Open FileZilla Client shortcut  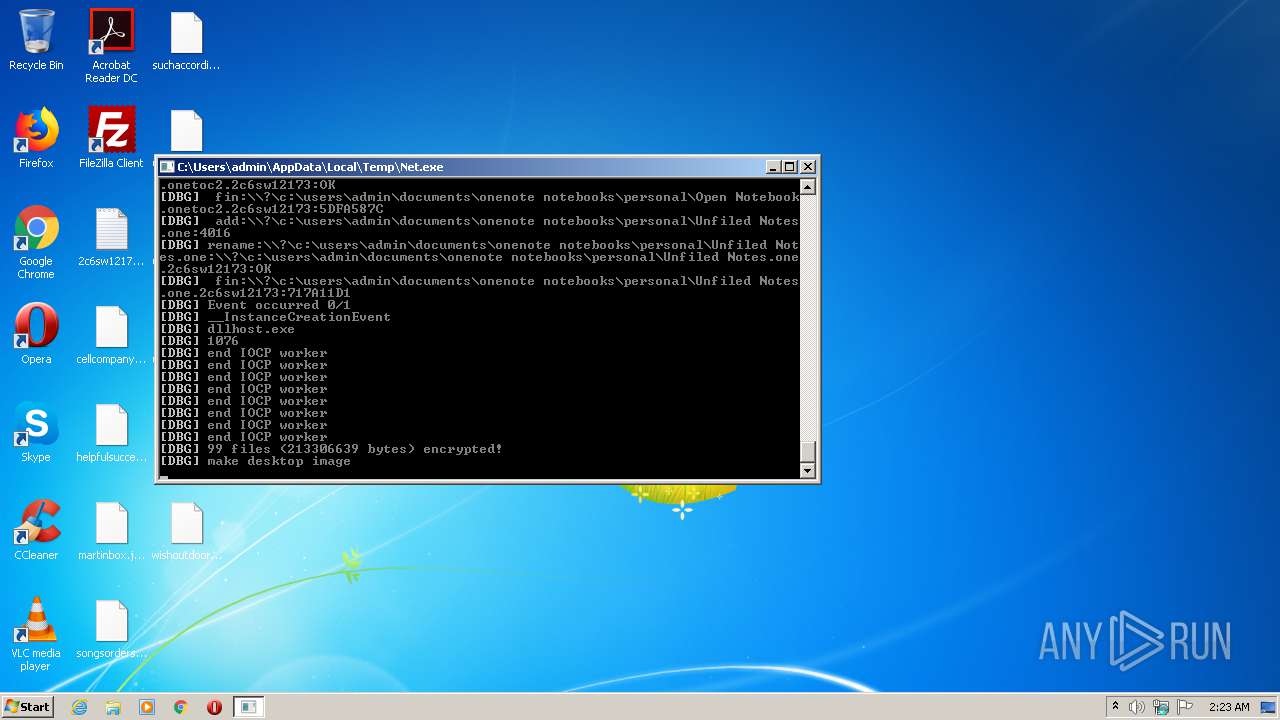click(111, 139)
